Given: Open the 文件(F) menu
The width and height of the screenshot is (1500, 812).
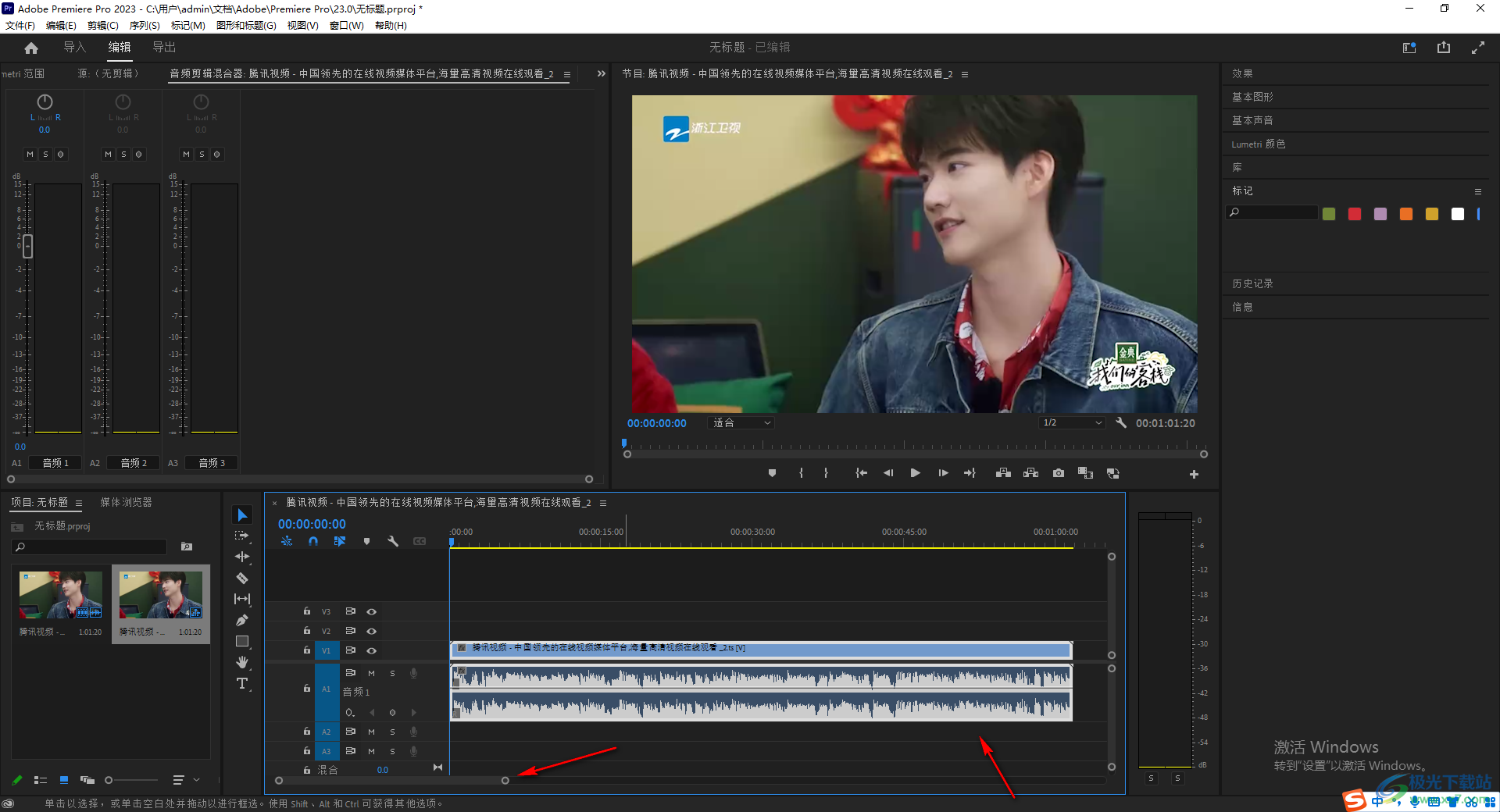Looking at the screenshot, I should [x=20, y=25].
